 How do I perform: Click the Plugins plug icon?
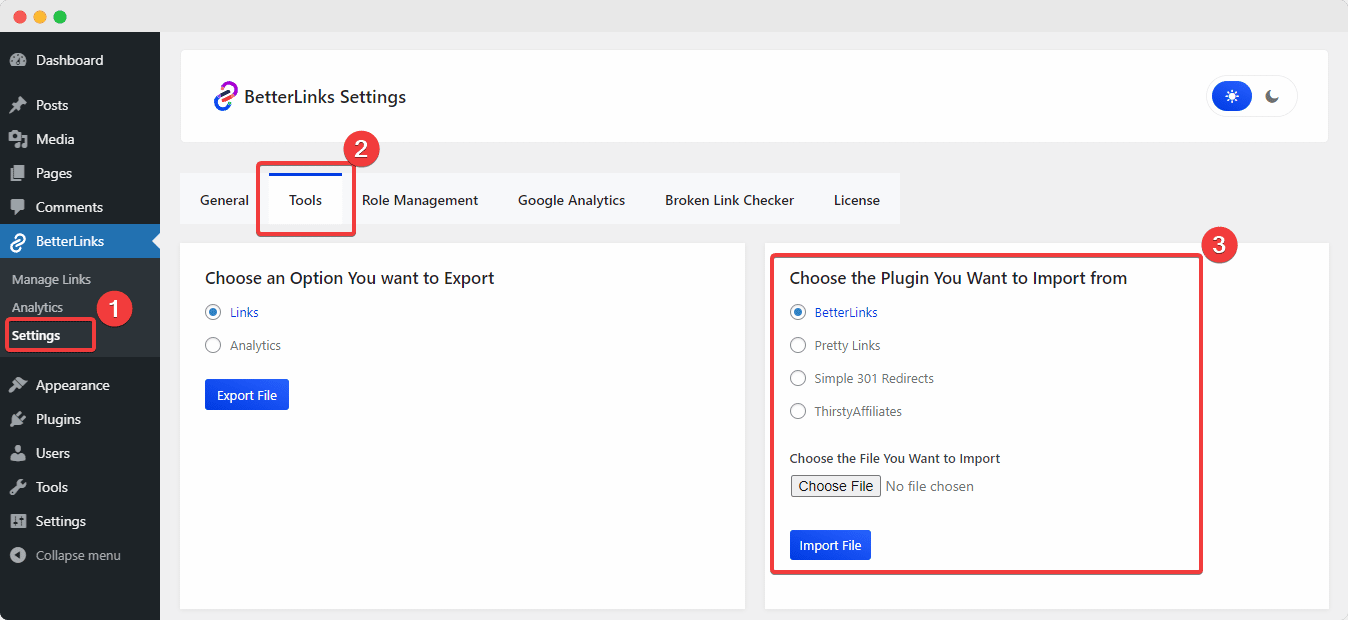pyautogui.click(x=17, y=419)
